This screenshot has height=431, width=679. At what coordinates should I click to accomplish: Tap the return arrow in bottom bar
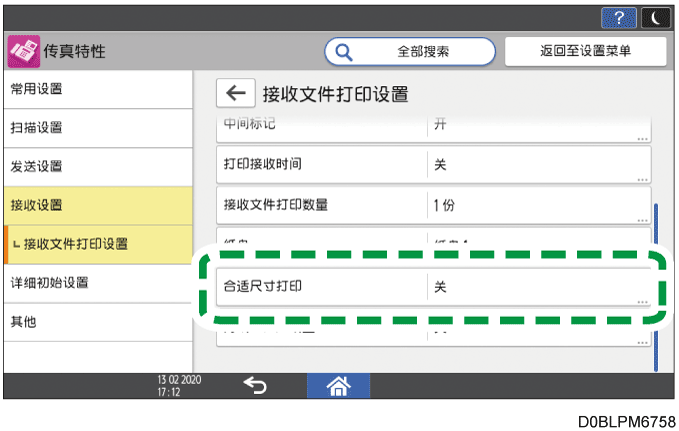pyautogui.click(x=255, y=385)
